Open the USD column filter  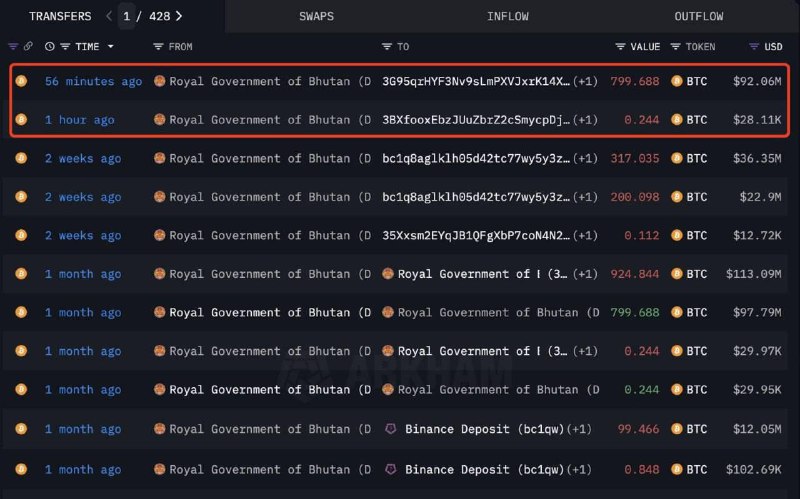coord(754,46)
